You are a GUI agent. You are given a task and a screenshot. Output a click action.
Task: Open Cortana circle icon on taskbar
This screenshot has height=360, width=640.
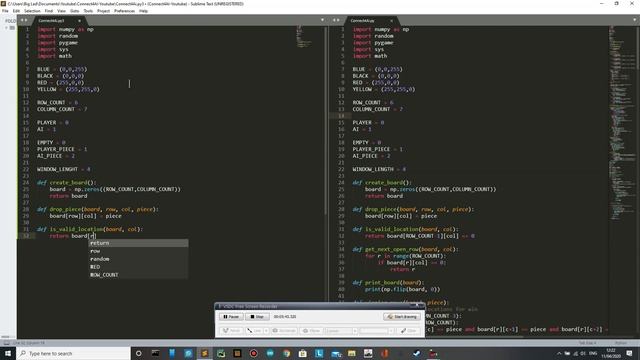(x=139, y=353)
